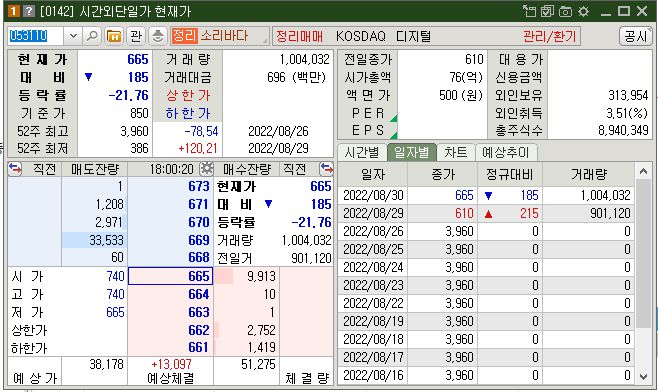This screenshot has height=392, width=658.
Task: Click the 거래량 column header in daily table
Action: (x=589, y=174)
